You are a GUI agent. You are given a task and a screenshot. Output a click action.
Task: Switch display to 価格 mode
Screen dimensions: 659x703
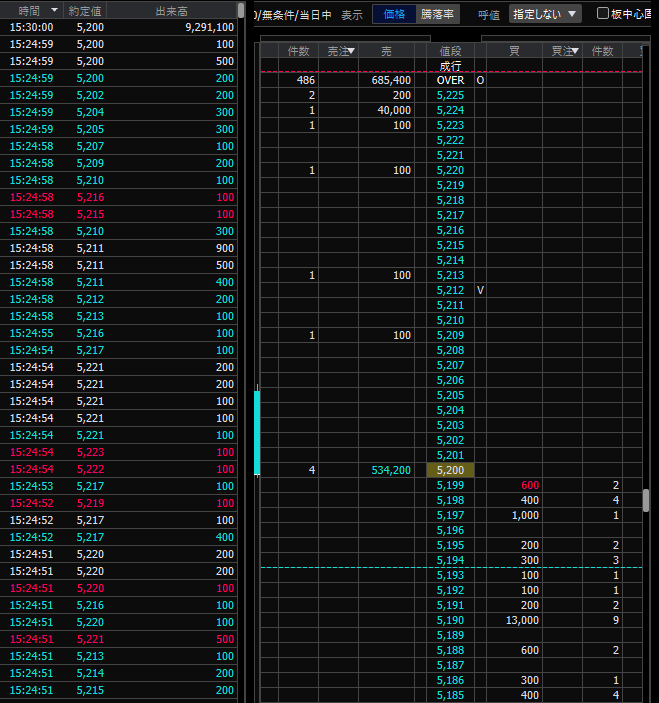pyautogui.click(x=395, y=14)
